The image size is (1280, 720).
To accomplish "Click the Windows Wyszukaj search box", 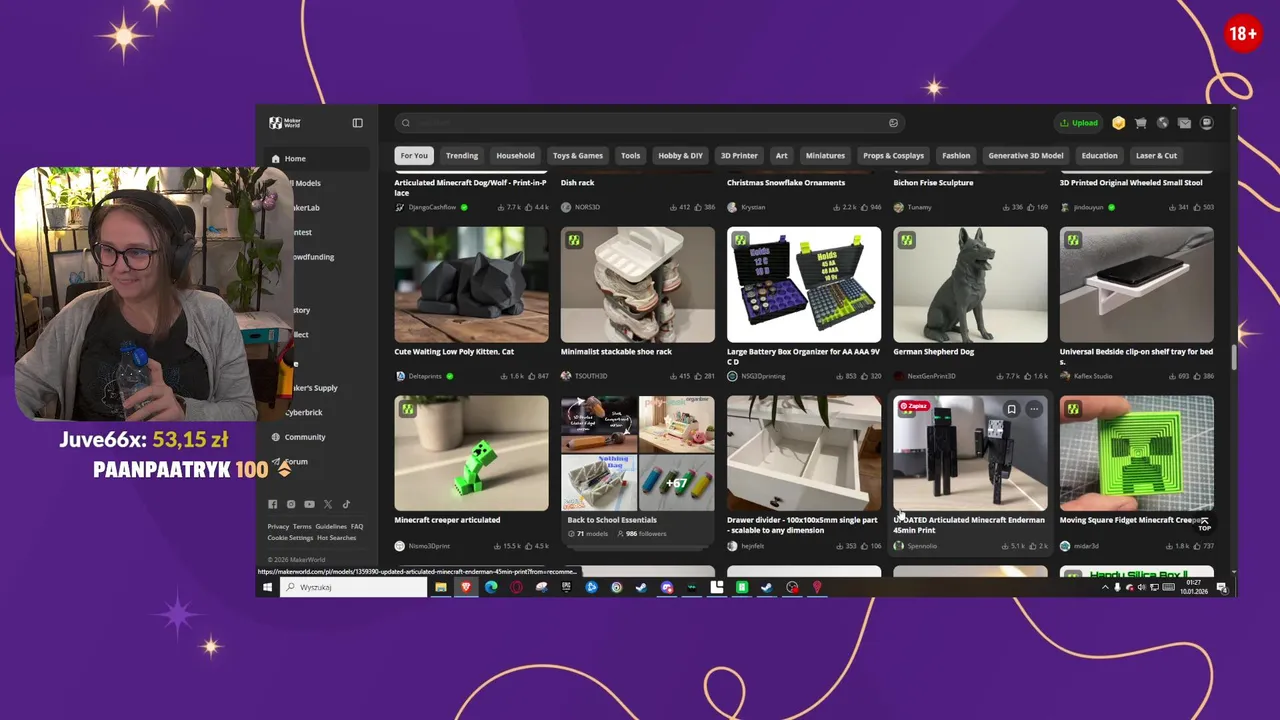I will [355, 587].
